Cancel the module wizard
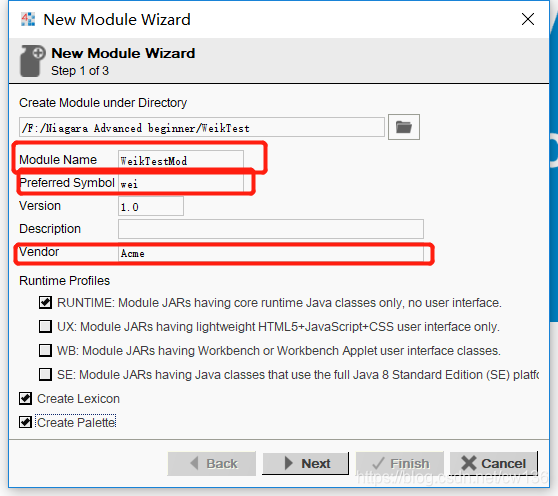The width and height of the screenshot is (558, 496). (x=494, y=464)
